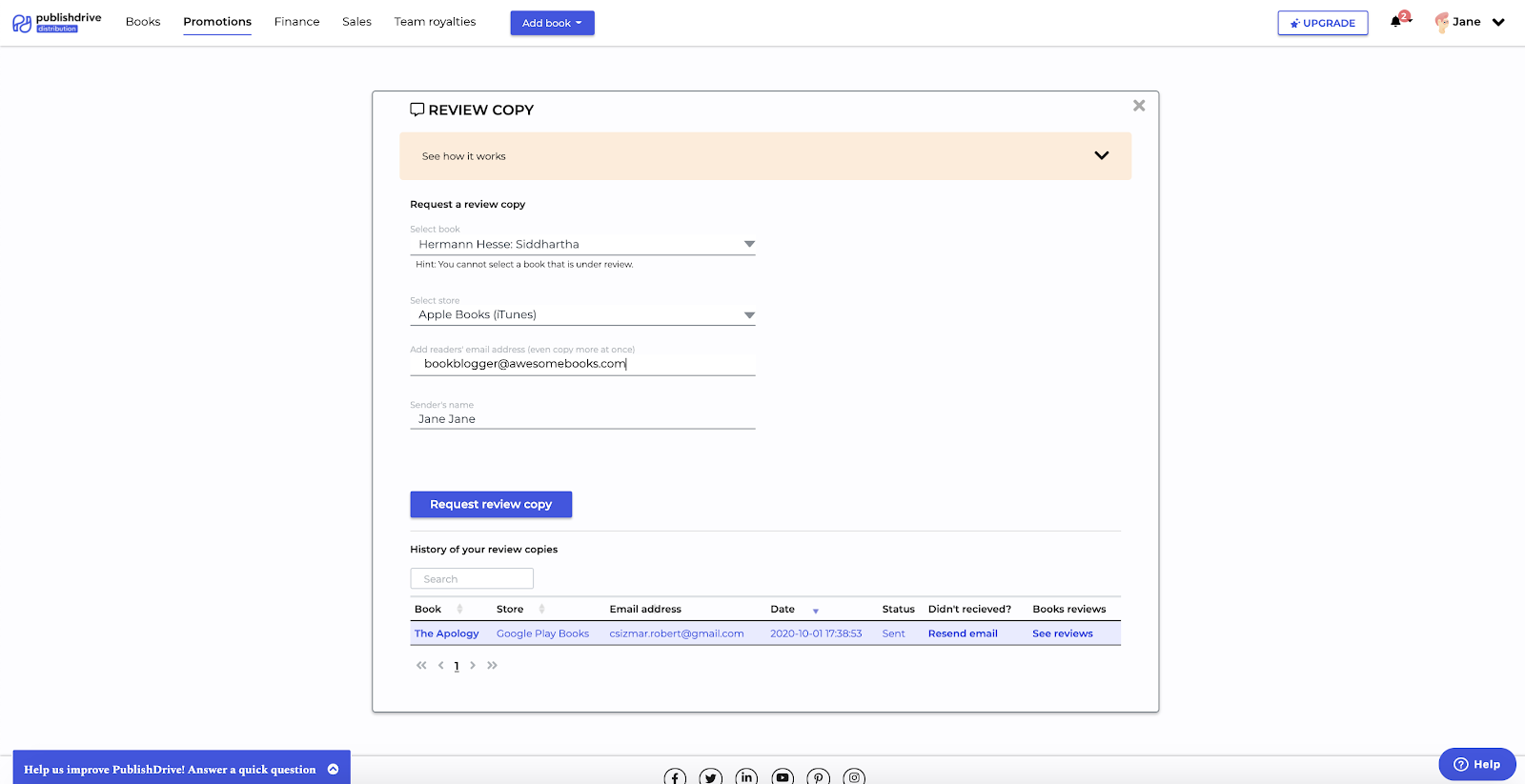Click the Email address column header
The height and width of the screenshot is (784, 1525).
[x=645, y=609]
